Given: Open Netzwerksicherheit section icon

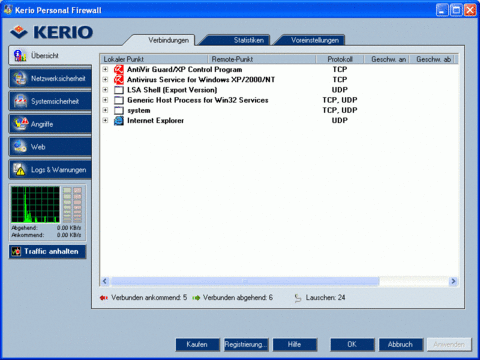Looking at the screenshot, I should [x=20, y=78].
